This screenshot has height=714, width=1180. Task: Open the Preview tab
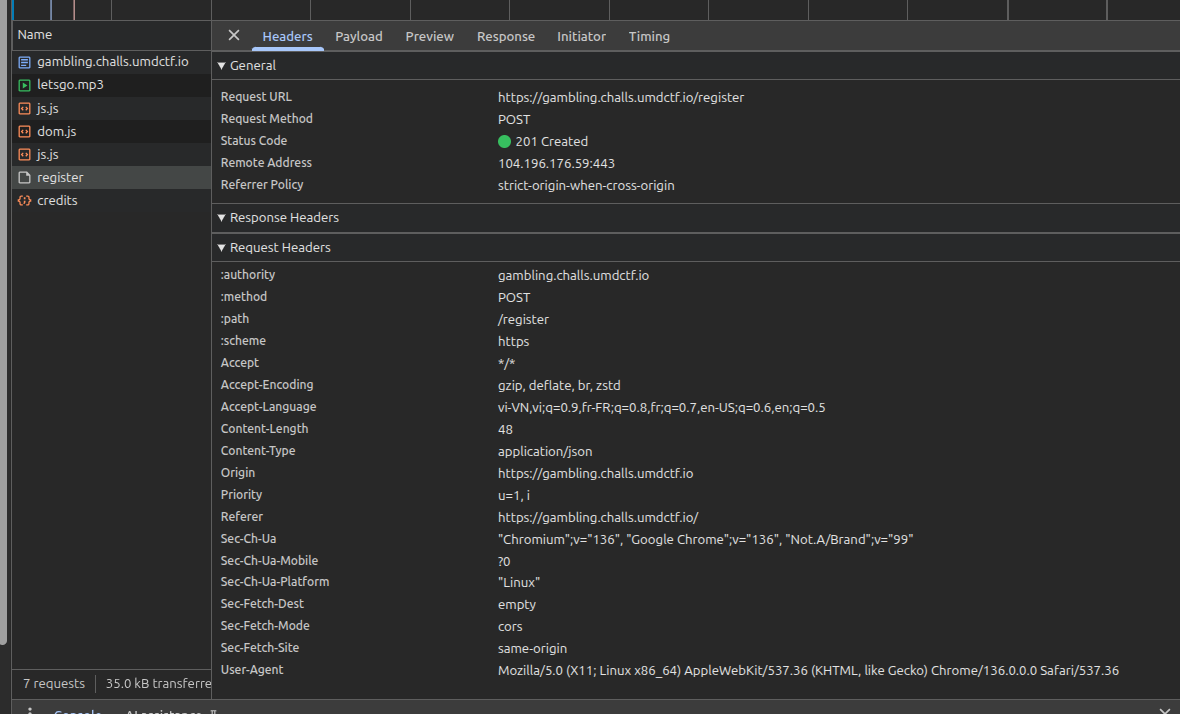[x=429, y=36]
